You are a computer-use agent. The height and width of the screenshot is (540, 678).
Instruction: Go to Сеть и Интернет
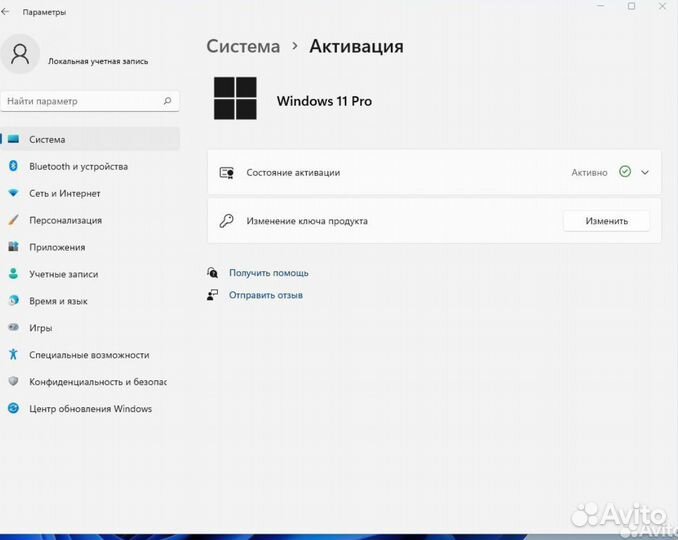point(90,193)
